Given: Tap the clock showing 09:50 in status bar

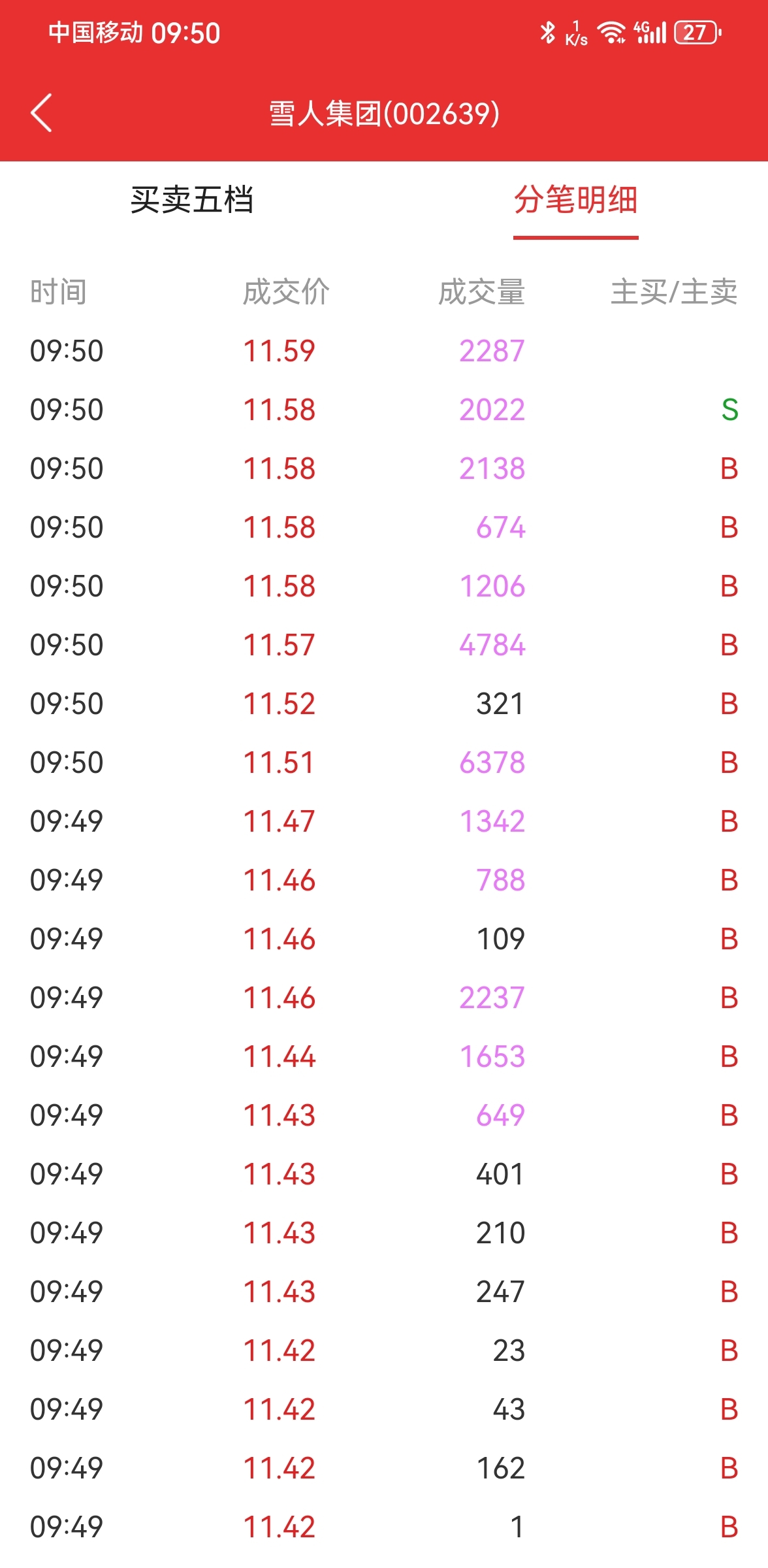Looking at the screenshot, I should [x=186, y=33].
